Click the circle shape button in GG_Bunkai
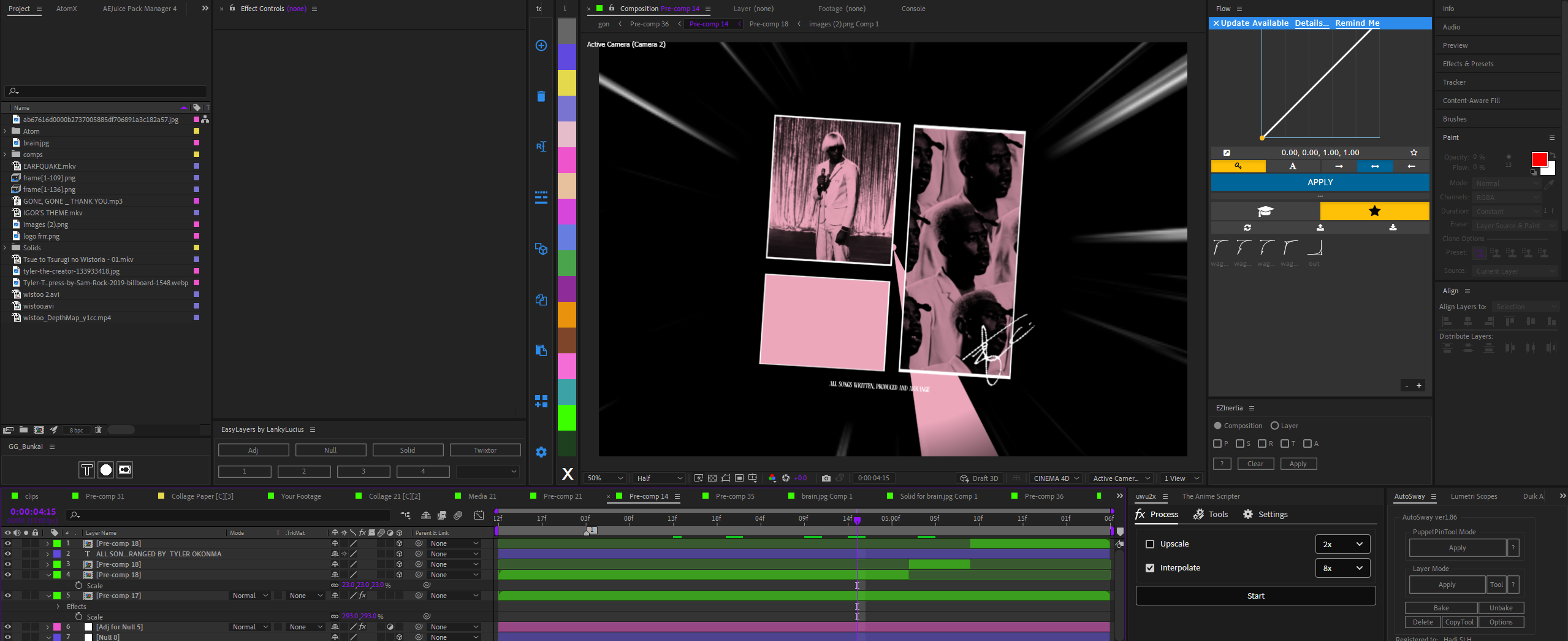This screenshot has height=641, width=1568. pos(106,470)
